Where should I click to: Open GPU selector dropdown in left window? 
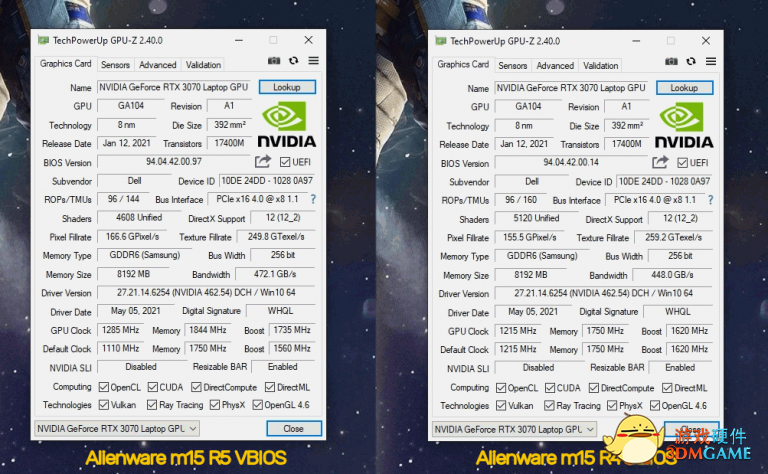click(117, 428)
